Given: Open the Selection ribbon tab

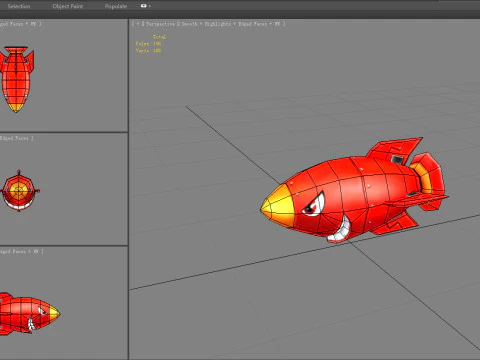Looking at the screenshot, I should (19, 6).
